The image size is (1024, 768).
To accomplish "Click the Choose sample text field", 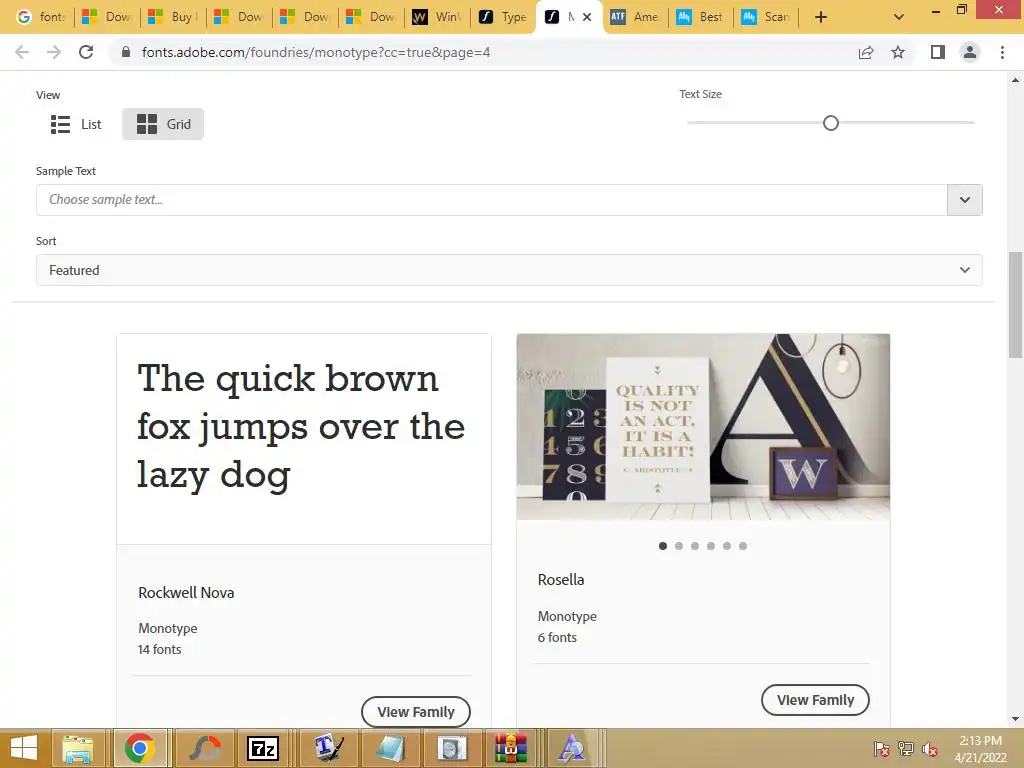I will coord(492,200).
